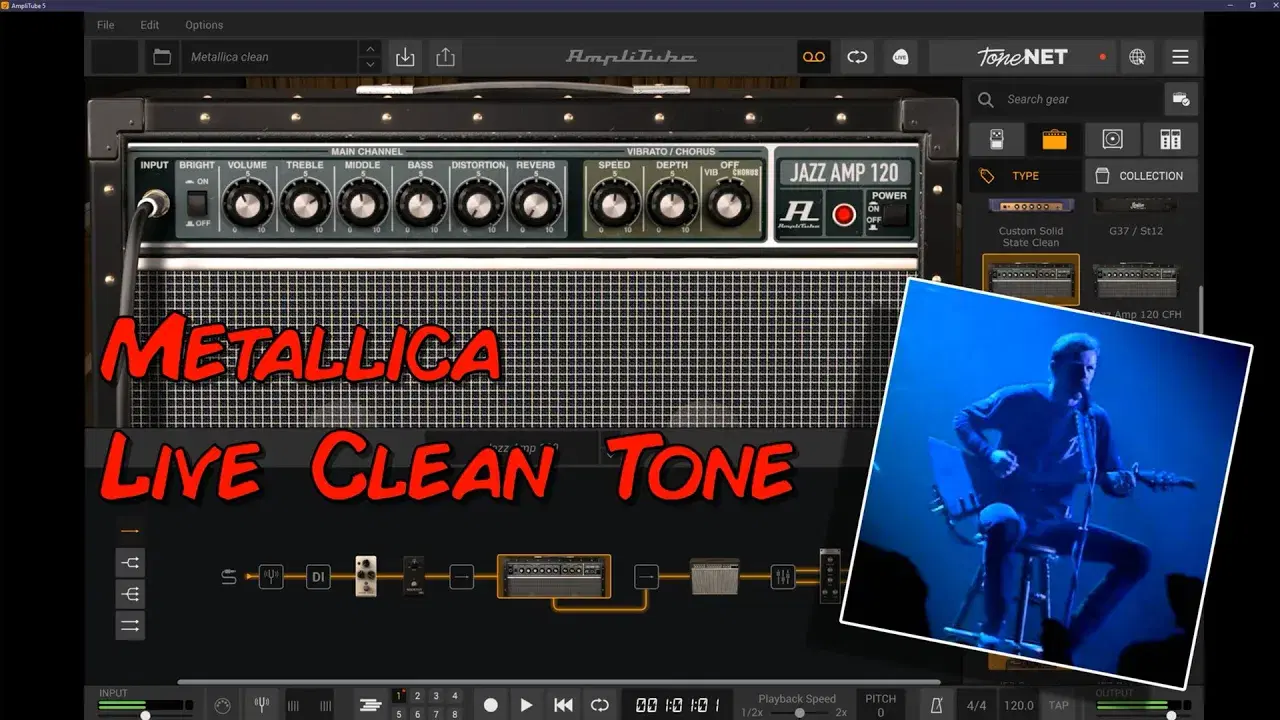Screen dimensions: 1280x720
Task: Click the Search gear field
Action: tap(1066, 99)
